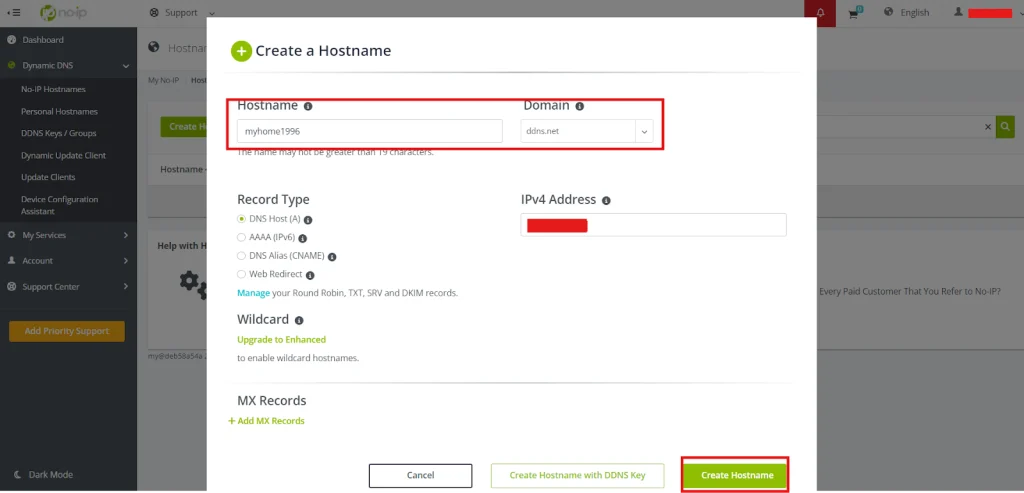Toggle Dark Mode in the sidebar

click(x=50, y=475)
